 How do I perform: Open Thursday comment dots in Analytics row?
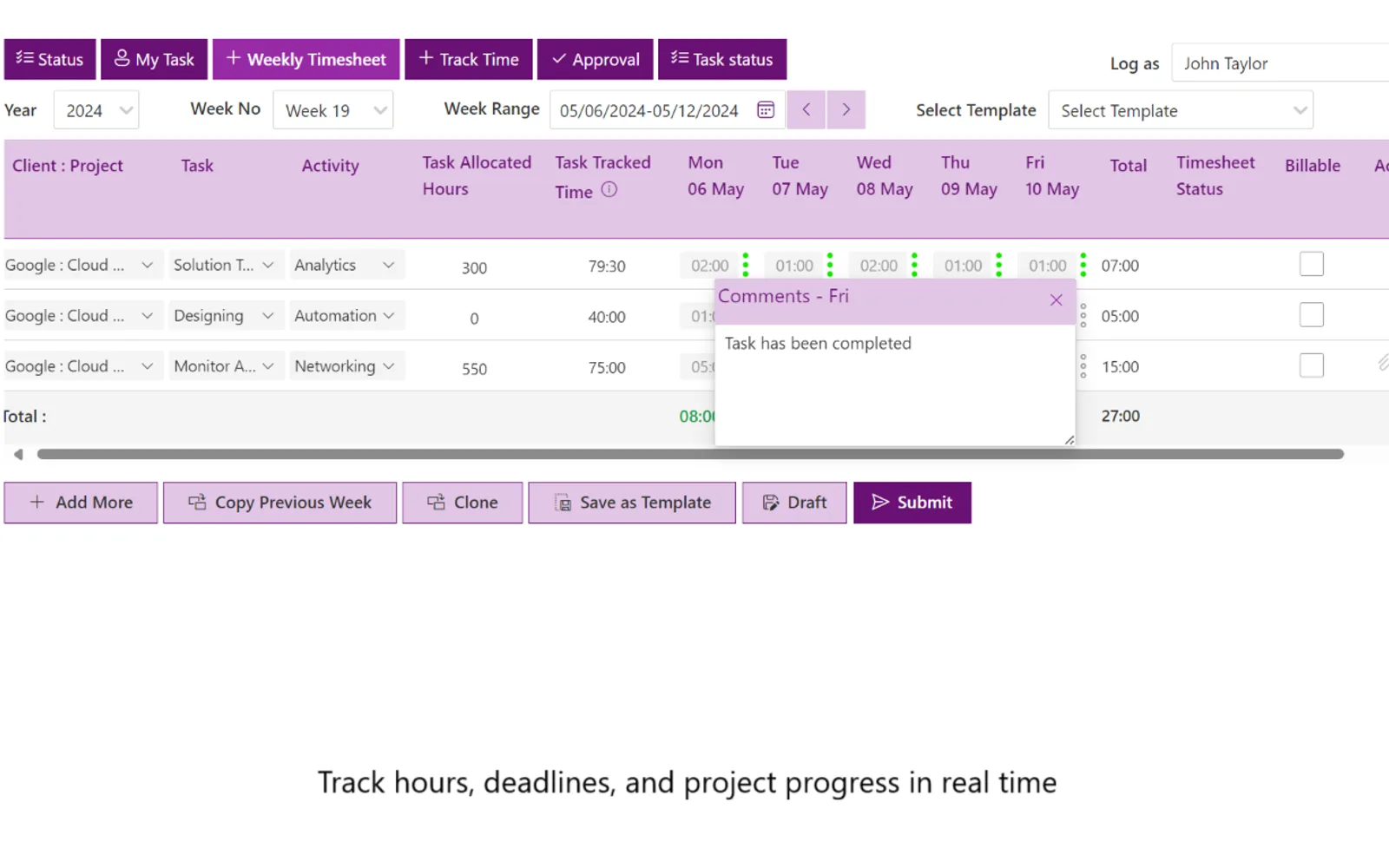pos(999,265)
